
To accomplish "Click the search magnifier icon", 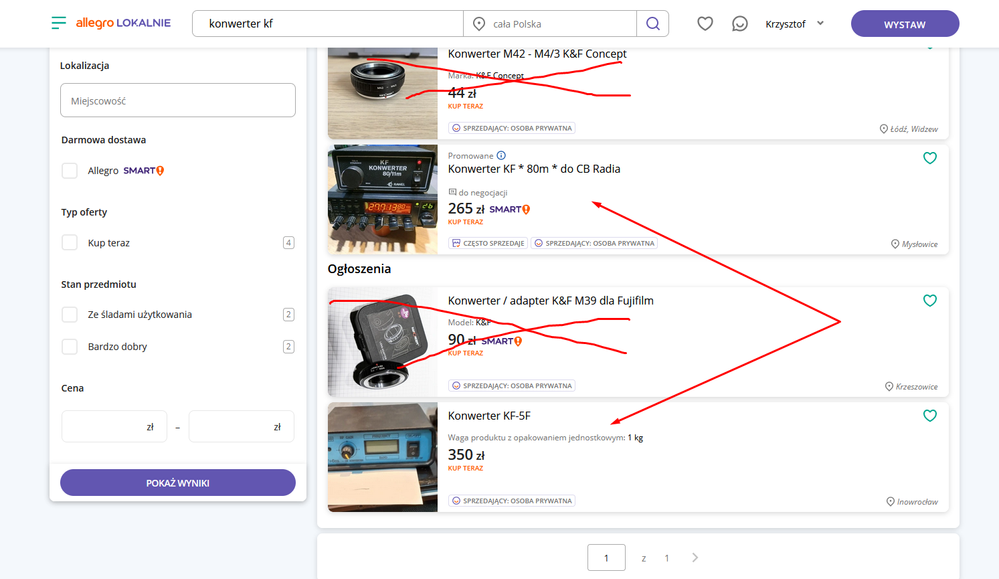I will [652, 22].
